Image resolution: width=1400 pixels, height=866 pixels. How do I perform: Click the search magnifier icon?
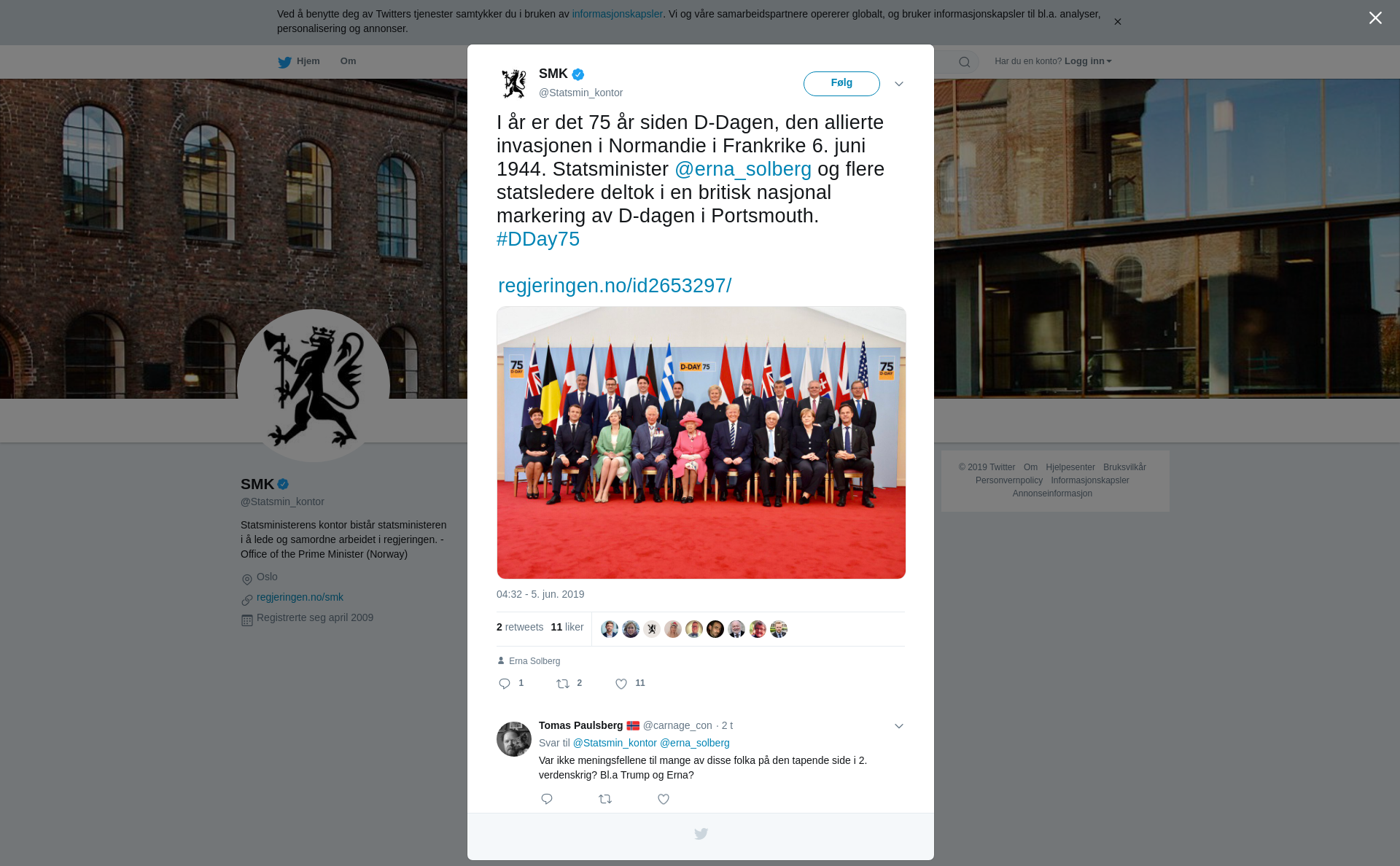pos(964,62)
